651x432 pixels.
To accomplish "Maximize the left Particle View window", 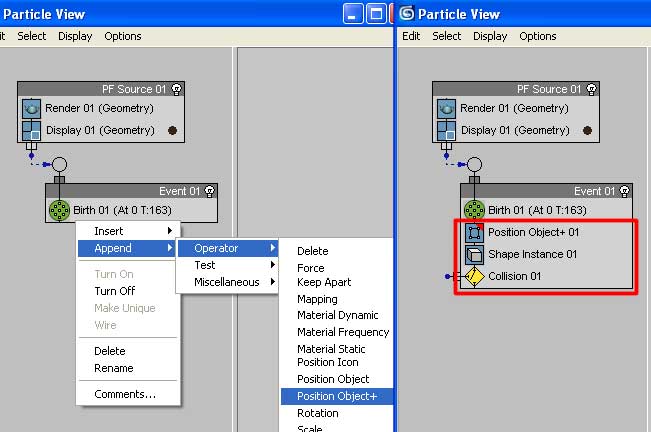I will (x=376, y=14).
